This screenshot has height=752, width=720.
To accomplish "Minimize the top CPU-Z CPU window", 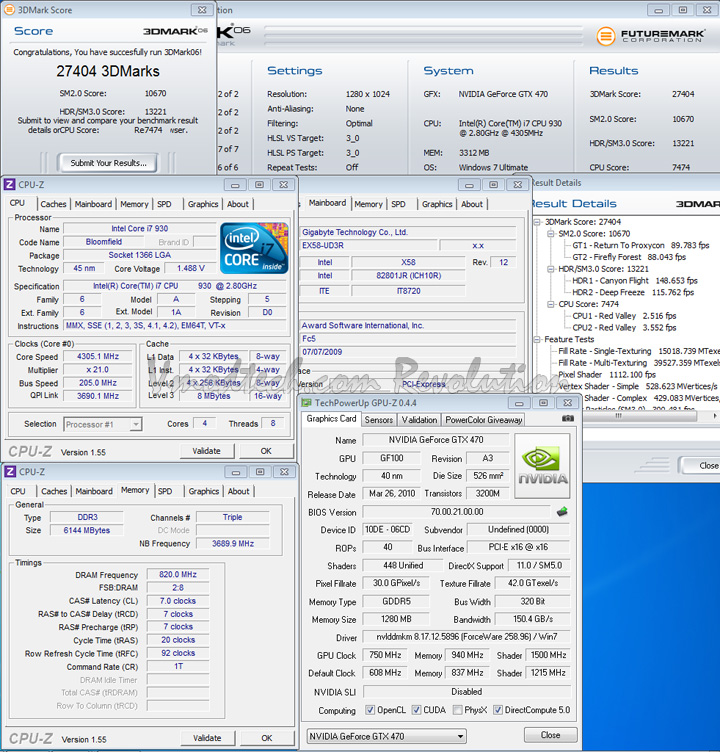I will point(235,185).
